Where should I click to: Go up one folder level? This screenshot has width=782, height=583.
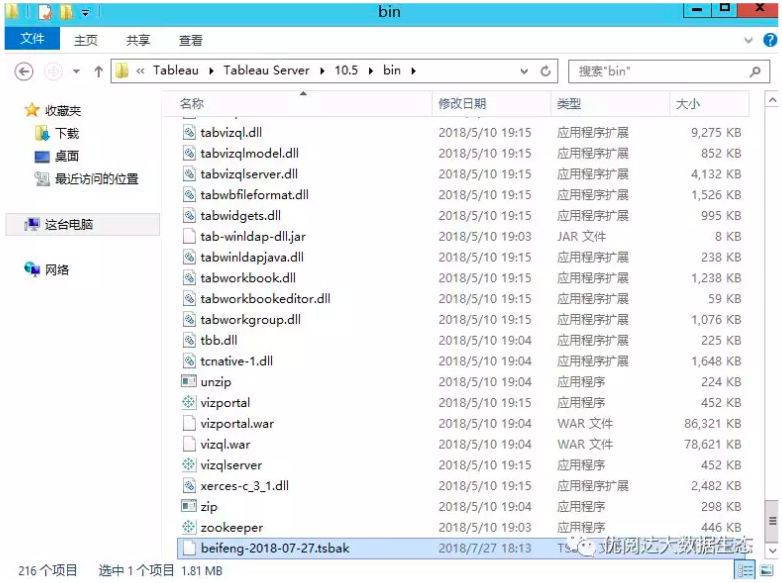coord(99,72)
